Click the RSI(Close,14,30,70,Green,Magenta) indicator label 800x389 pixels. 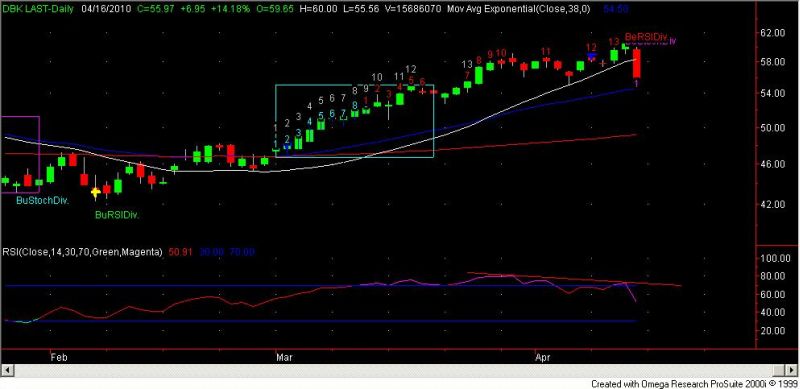82,252
